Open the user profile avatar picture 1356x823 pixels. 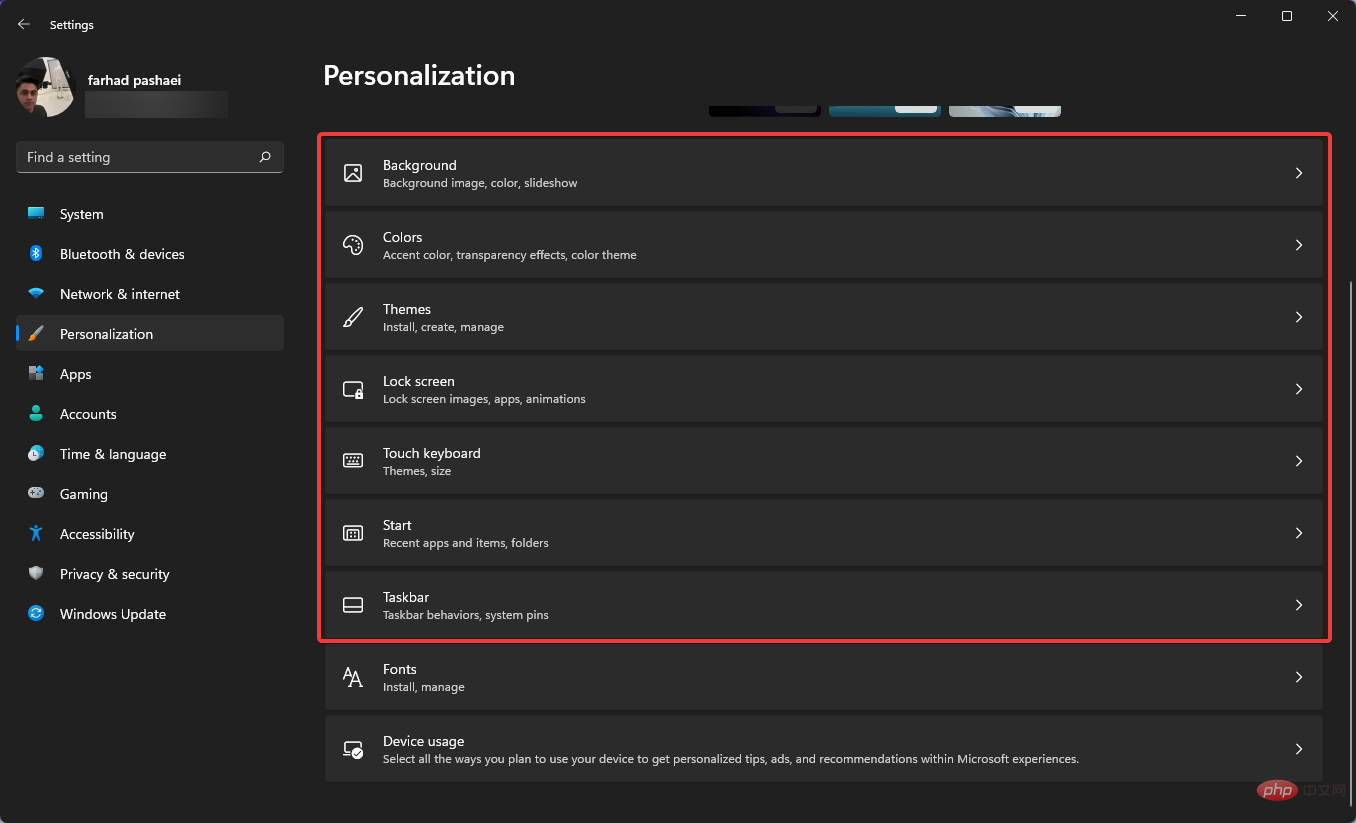46,87
